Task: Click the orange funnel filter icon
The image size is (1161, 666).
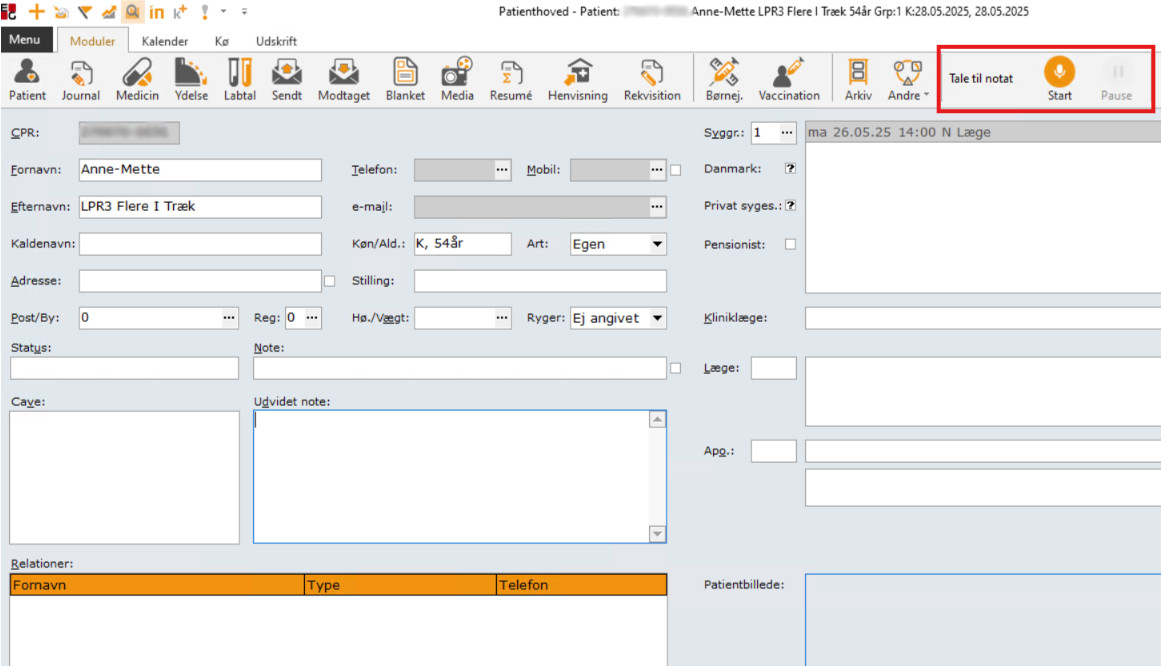Action: tap(84, 12)
